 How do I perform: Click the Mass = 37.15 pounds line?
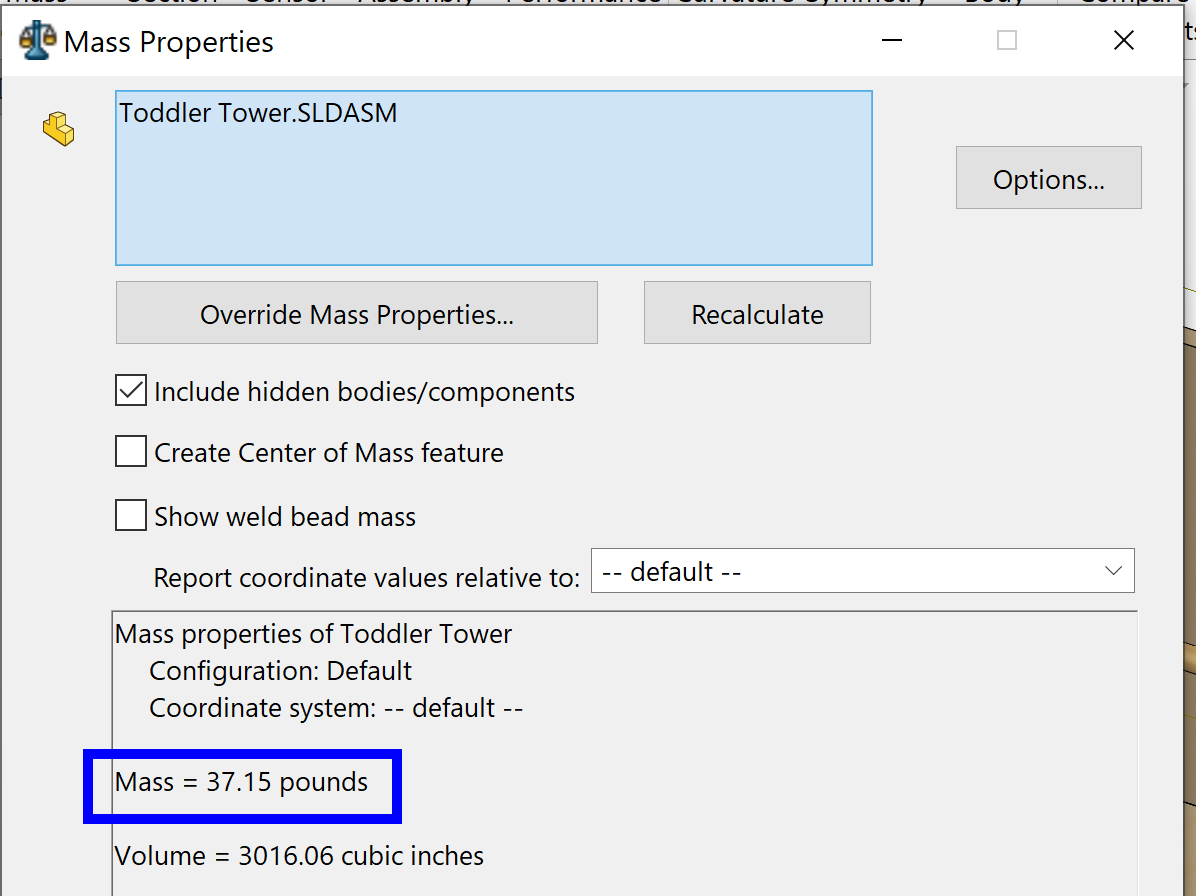coord(241,782)
